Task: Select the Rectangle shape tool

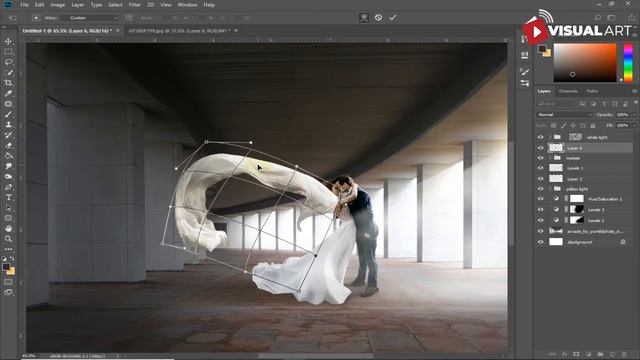Action: click(x=8, y=218)
